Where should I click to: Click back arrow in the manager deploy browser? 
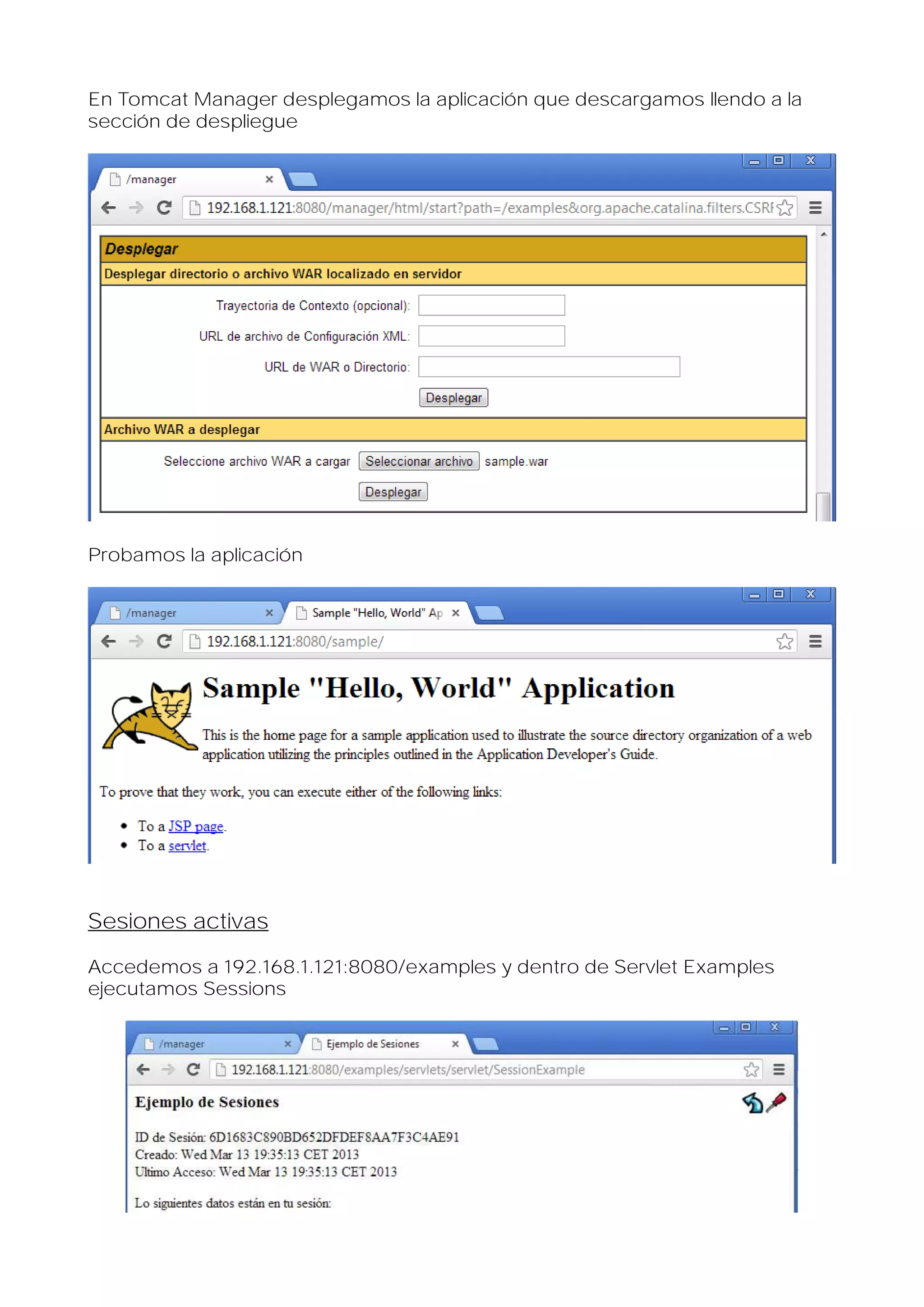tap(109, 208)
